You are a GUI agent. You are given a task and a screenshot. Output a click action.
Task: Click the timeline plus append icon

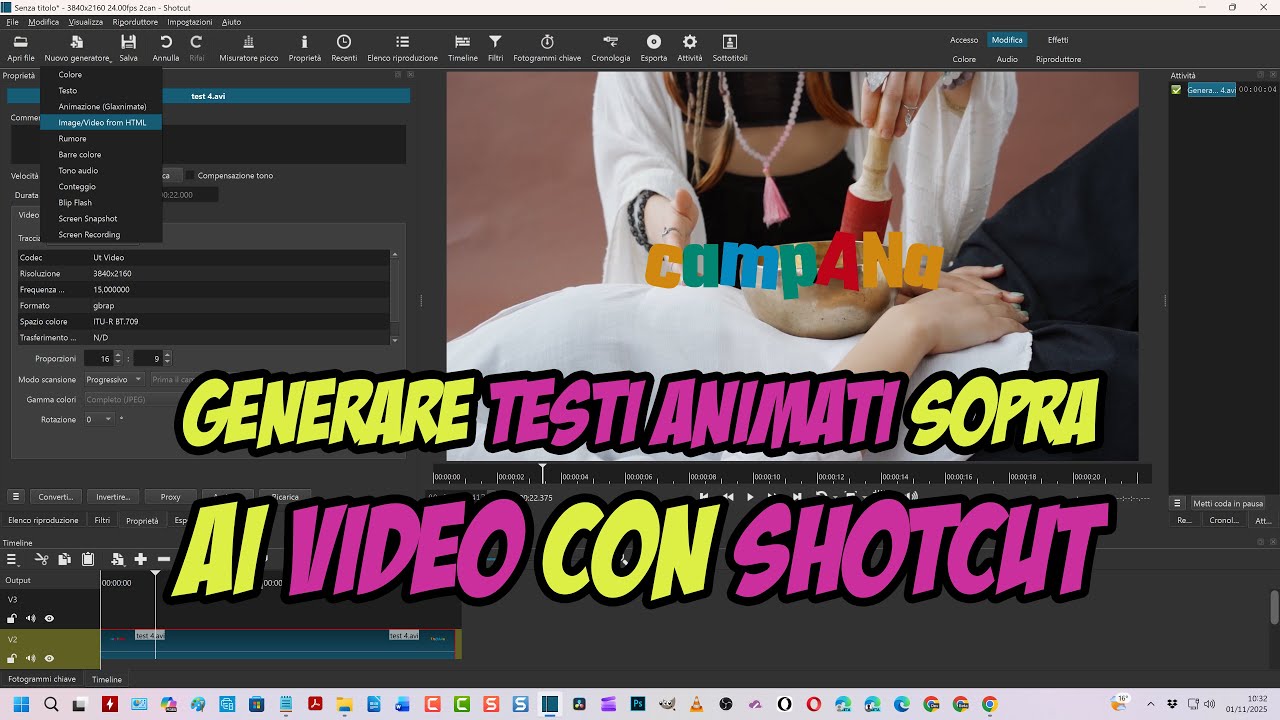pyautogui.click(x=140, y=559)
